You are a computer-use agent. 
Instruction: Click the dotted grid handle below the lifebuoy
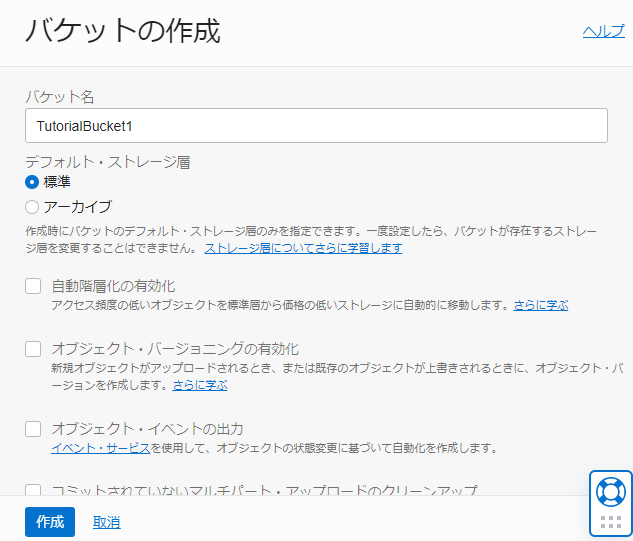pyautogui.click(x=610, y=521)
